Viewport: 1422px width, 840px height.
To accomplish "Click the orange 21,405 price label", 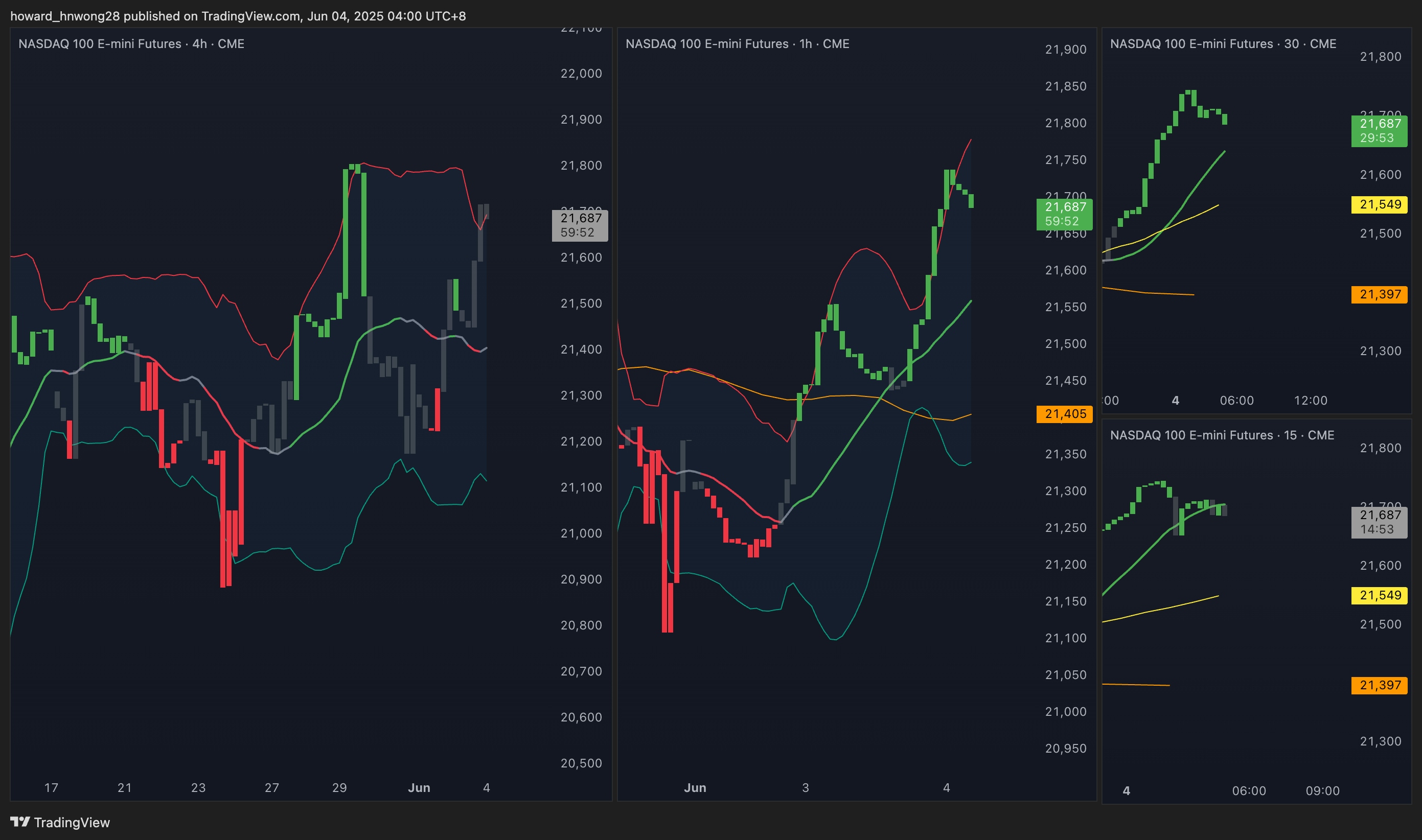I will 1064,414.
